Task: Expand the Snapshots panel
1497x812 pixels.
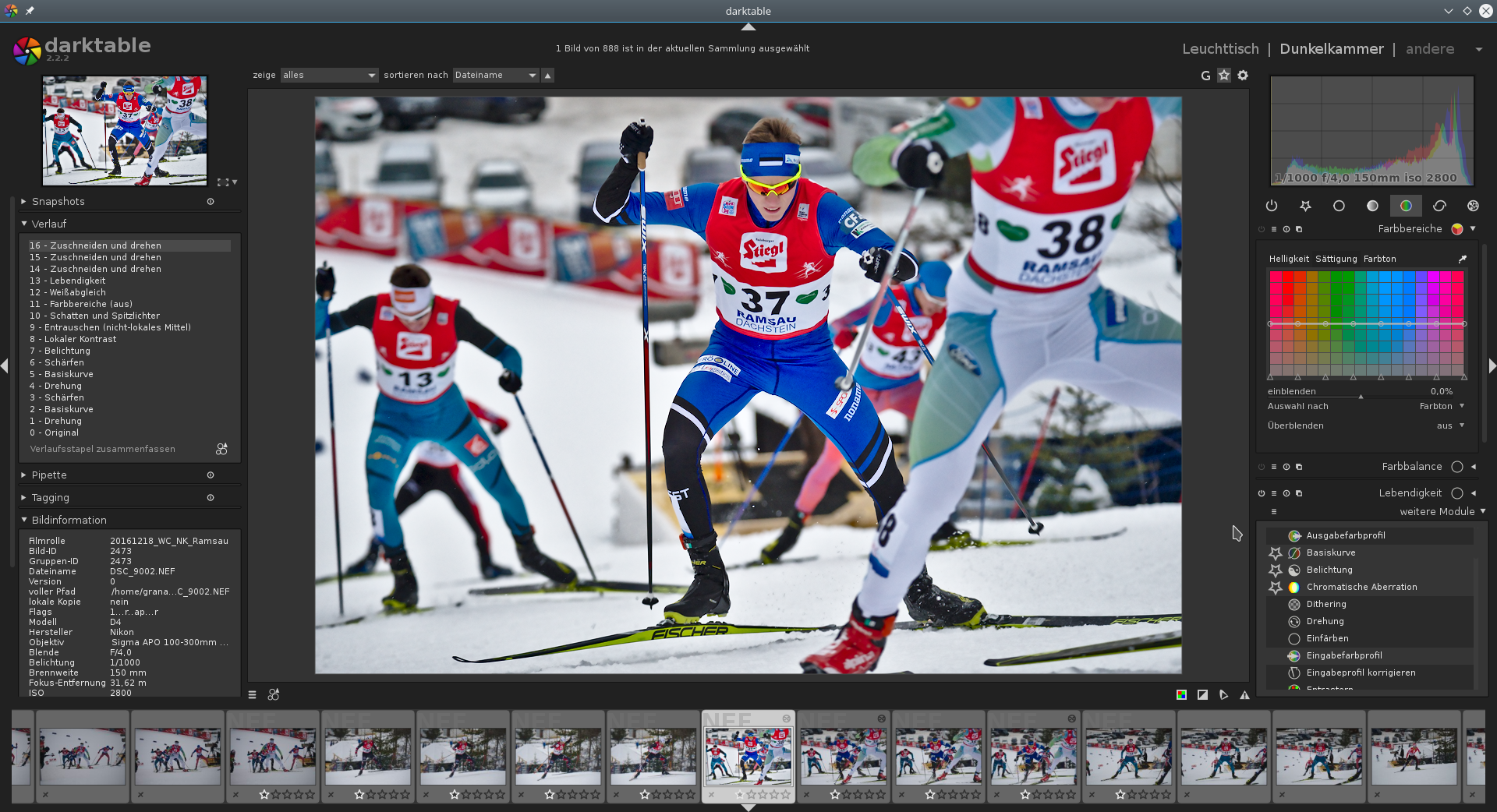Action: (x=58, y=201)
